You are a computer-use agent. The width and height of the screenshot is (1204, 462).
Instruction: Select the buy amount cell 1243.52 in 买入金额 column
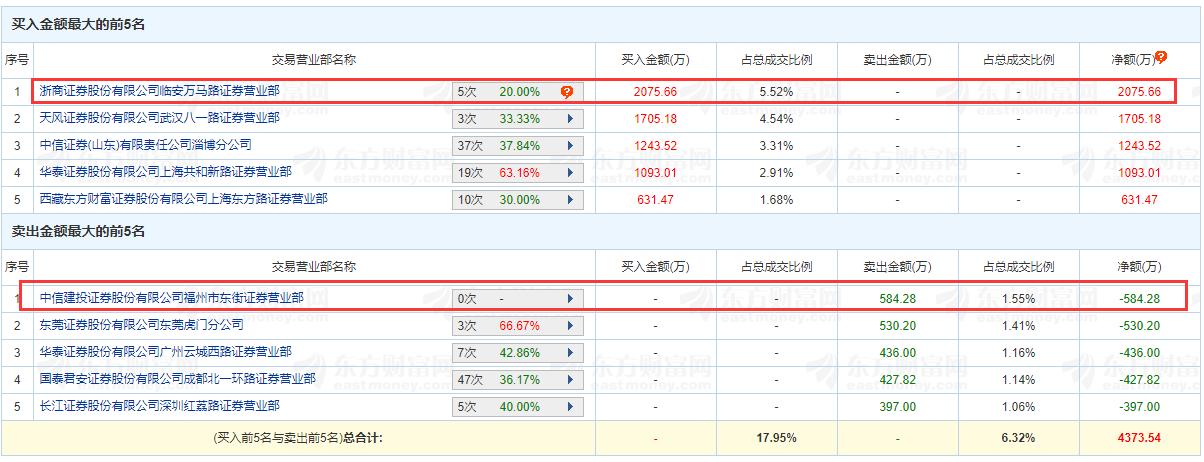point(656,146)
